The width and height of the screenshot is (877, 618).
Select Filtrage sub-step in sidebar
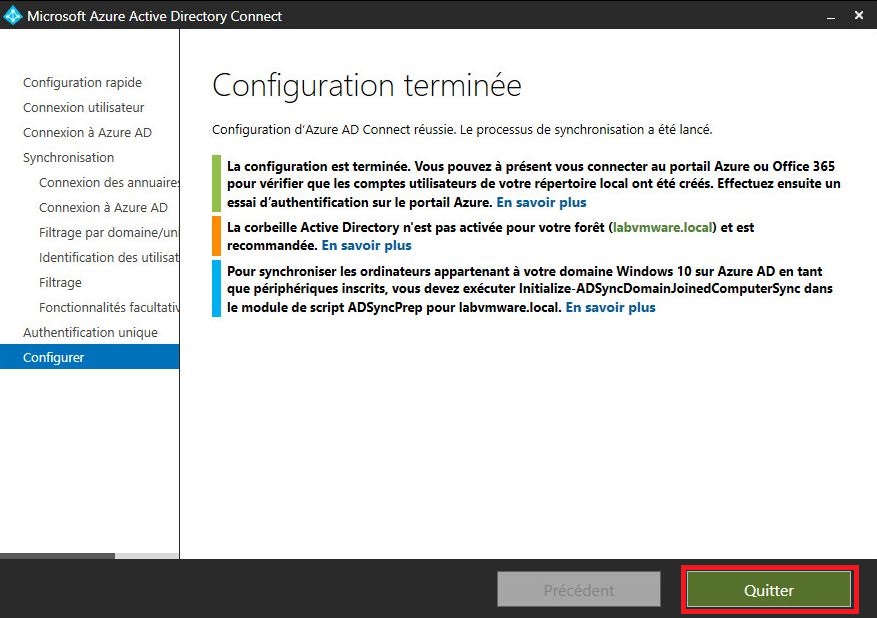[x=60, y=282]
